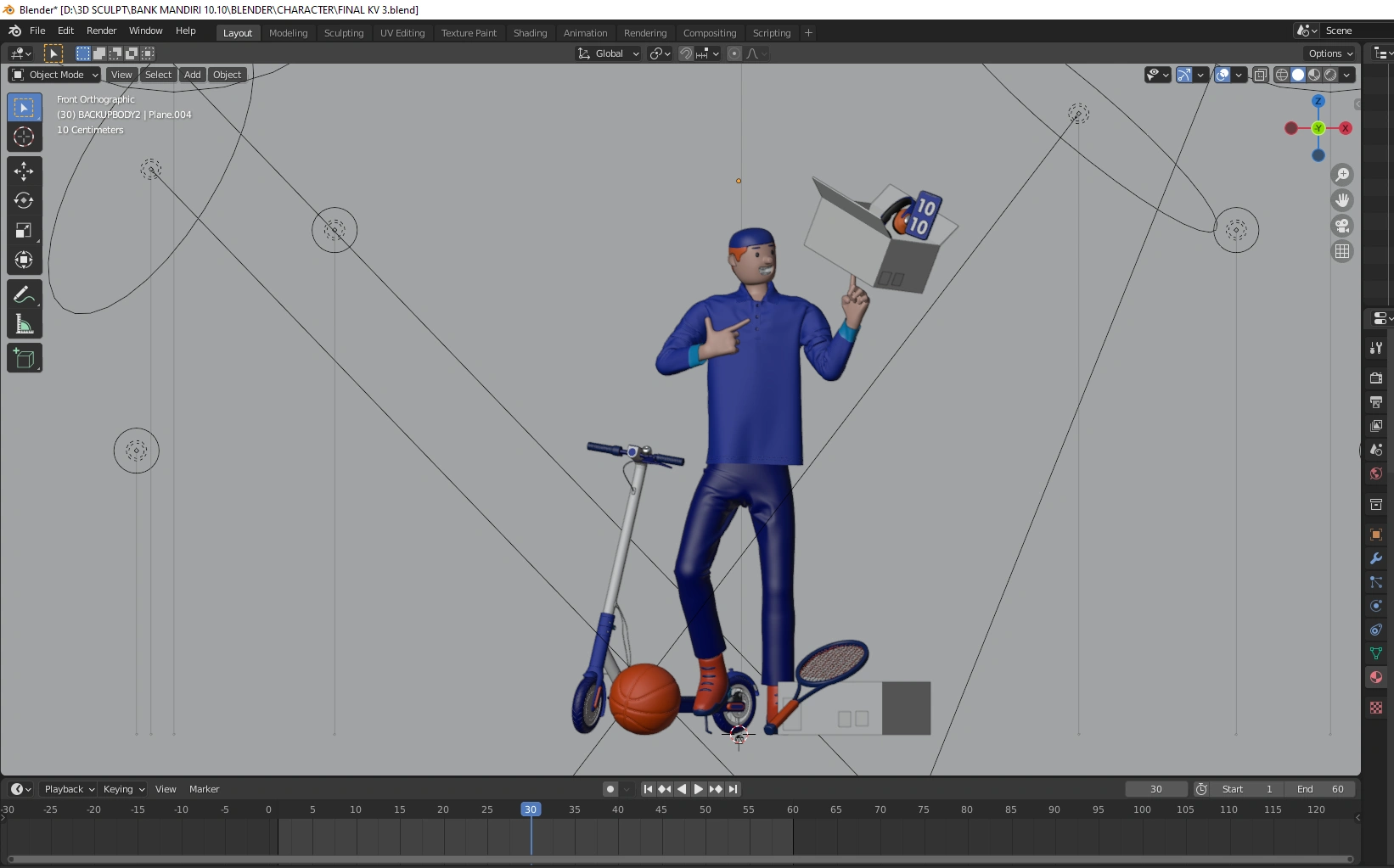Toggle viewport gizmos visibility
The height and width of the screenshot is (868, 1394).
click(1184, 75)
